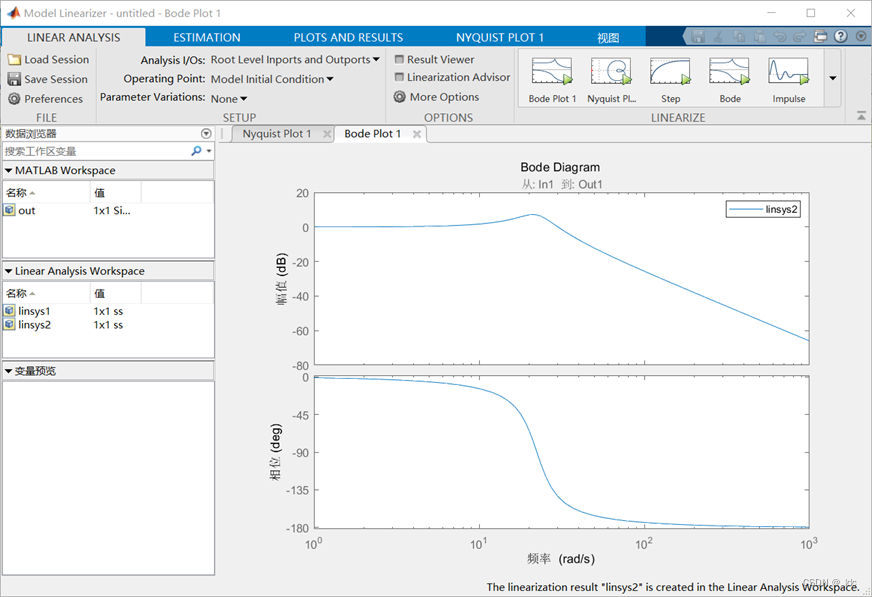Select the Nyquist Plot 1 document tab
The width and height of the screenshot is (872, 597).
(276, 134)
